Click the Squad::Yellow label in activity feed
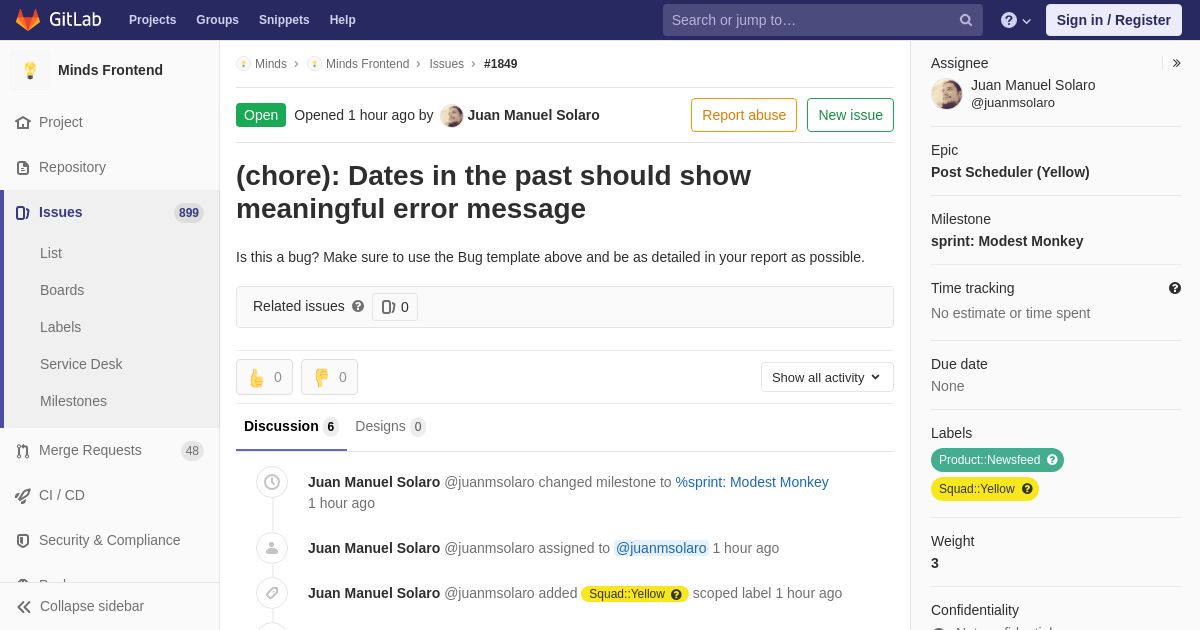1200x630 pixels. click(x=635, y=594)
